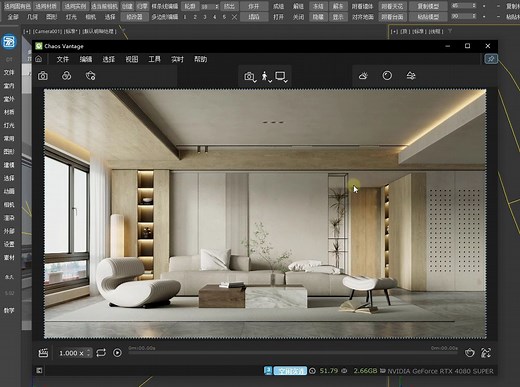Click the filter funnel icon in right viewport
The height and width of the screenshot is (387, 520).
[x=450, y=31]
